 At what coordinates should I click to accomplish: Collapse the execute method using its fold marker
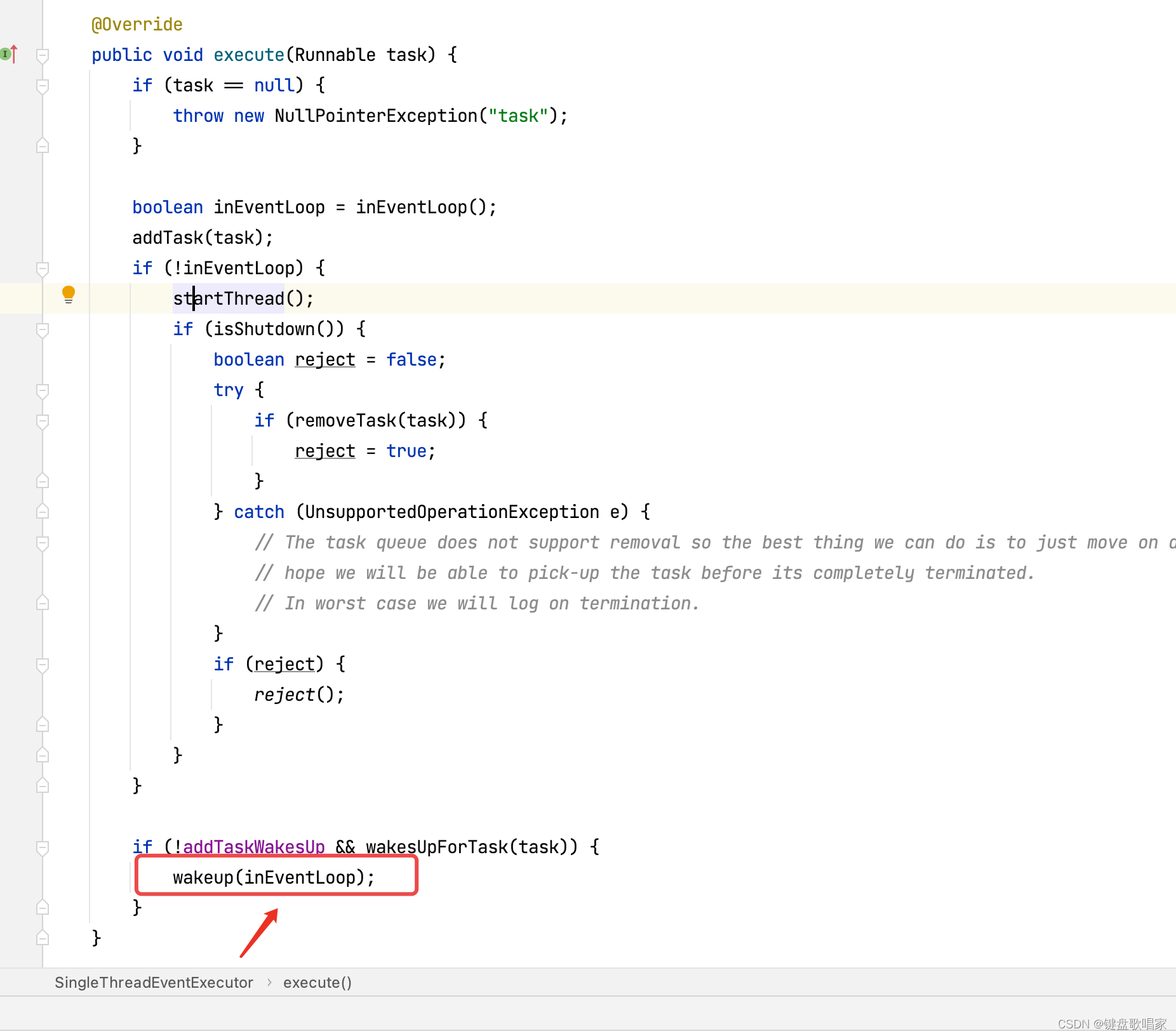click(x=43, y=55)
